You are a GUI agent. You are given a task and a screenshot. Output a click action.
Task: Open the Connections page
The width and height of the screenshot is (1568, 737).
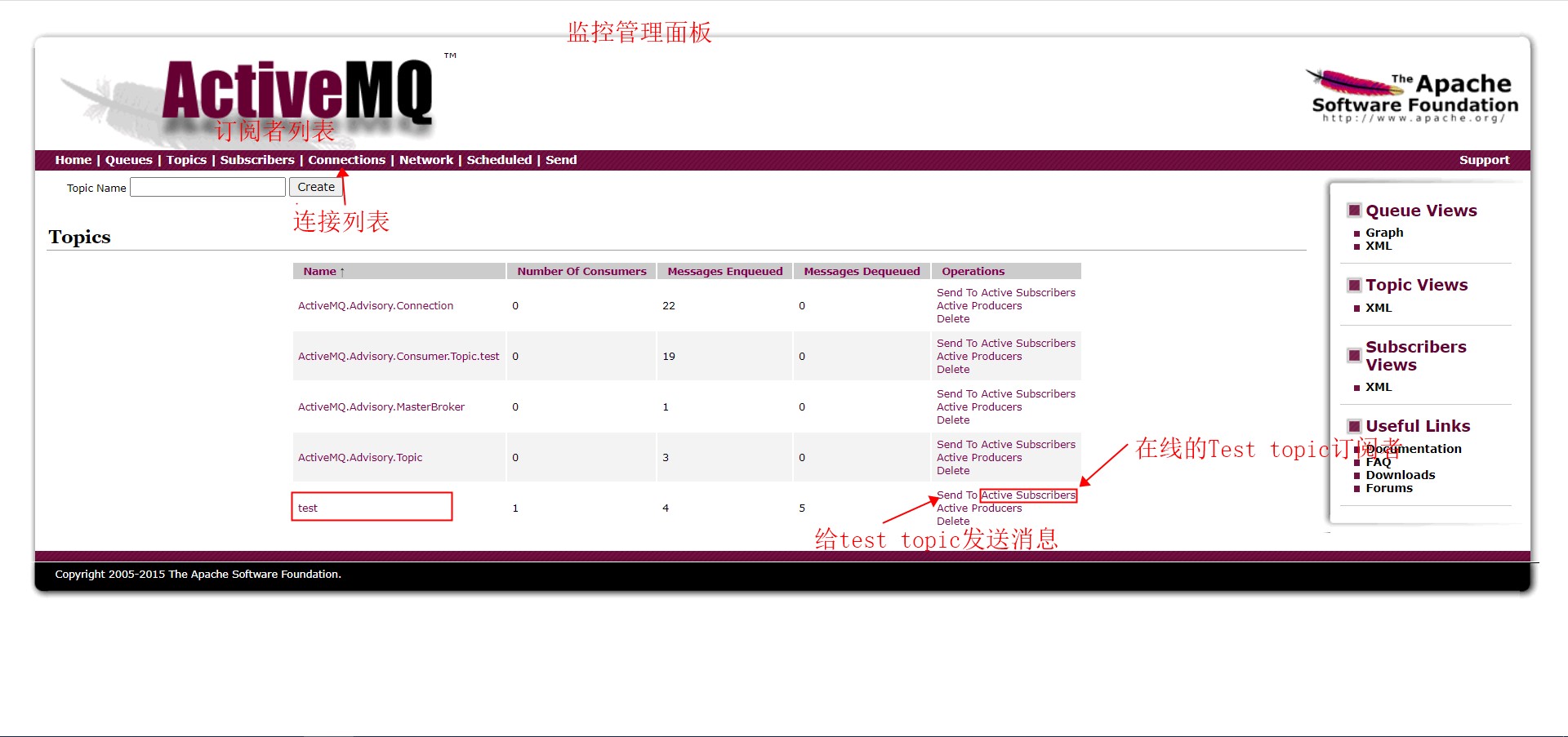point(346,160)
